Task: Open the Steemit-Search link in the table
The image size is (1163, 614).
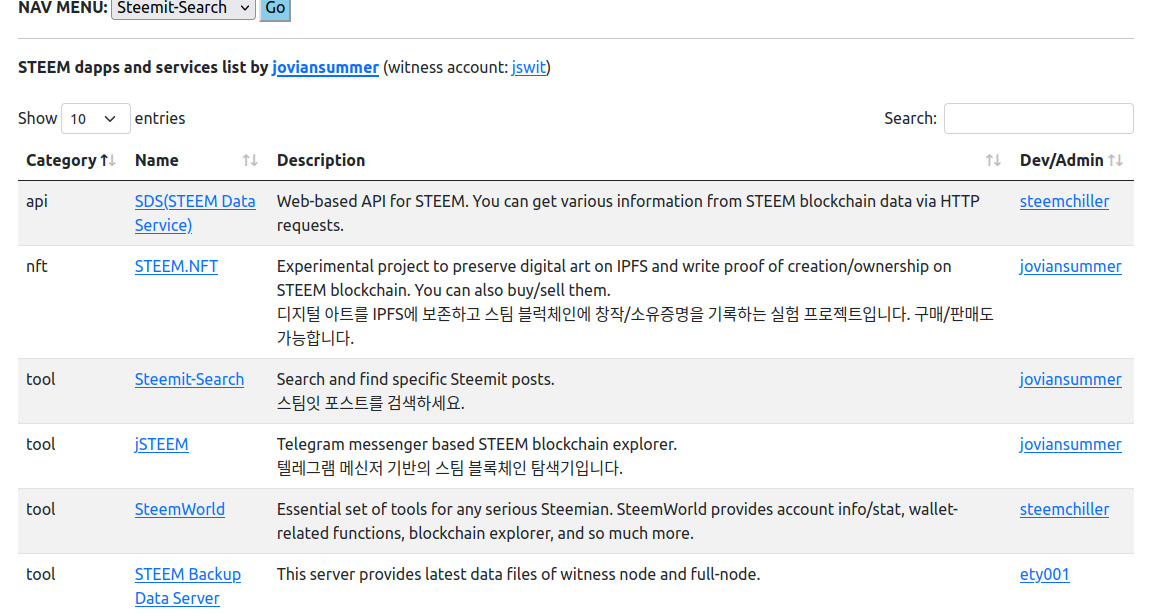Action: click(x=189, y=379)
